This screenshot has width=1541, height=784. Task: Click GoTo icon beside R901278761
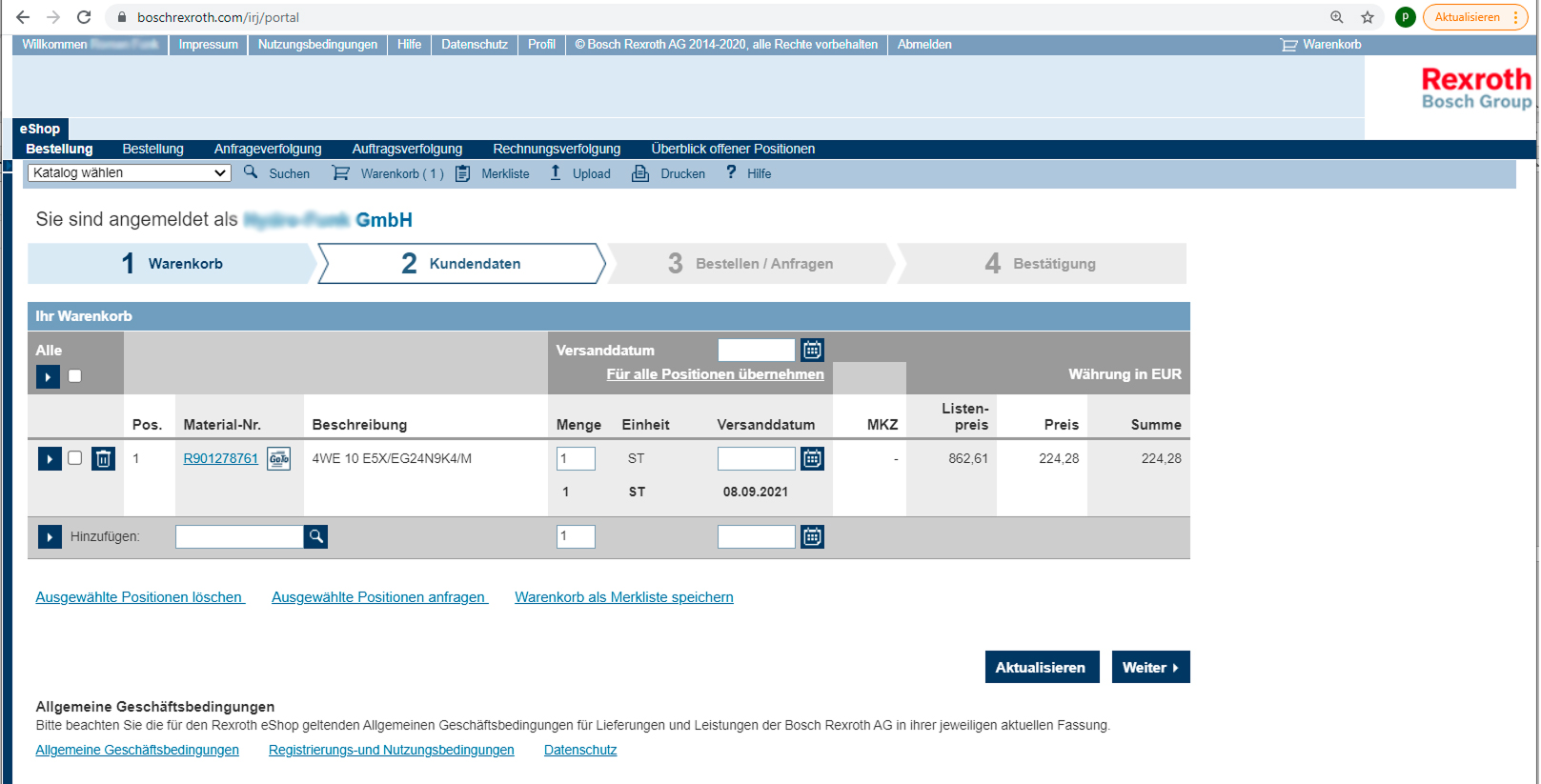(x=278, y=459)
